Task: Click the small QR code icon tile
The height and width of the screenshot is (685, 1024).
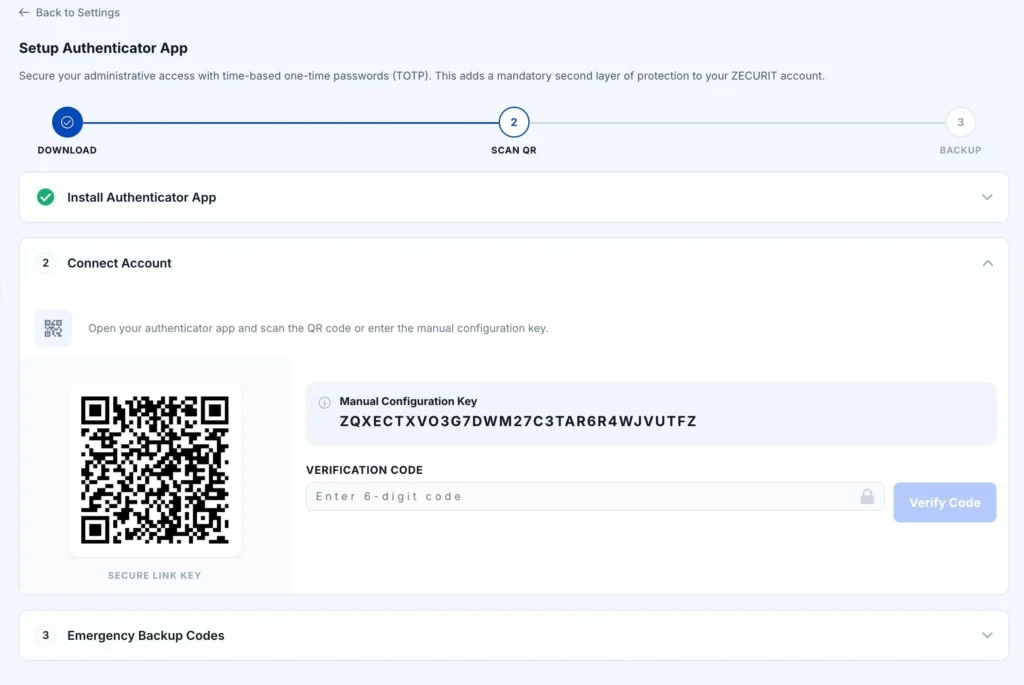Action: (x=54, y=328)
